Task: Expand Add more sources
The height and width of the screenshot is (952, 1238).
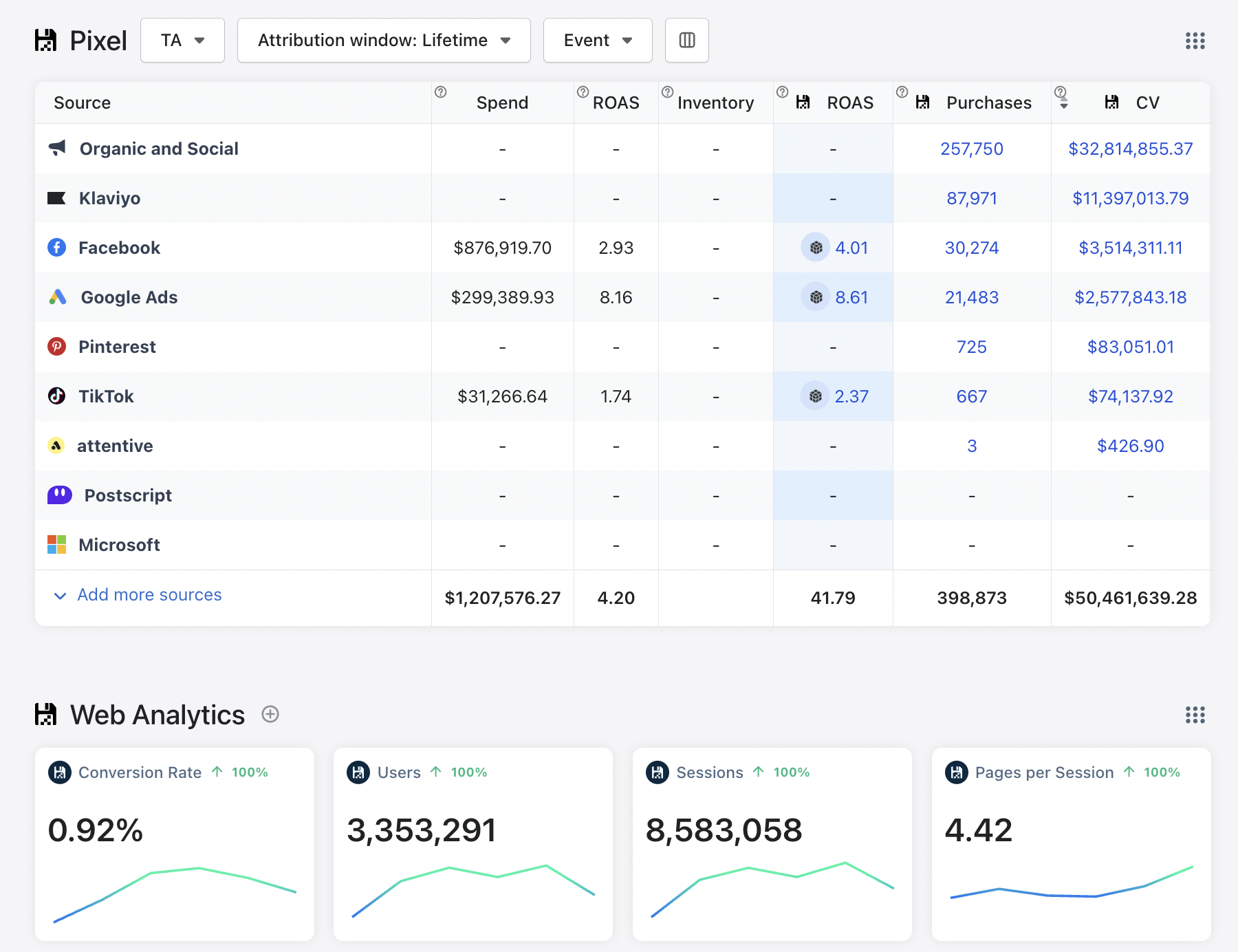Action: (x=61, y=596)
